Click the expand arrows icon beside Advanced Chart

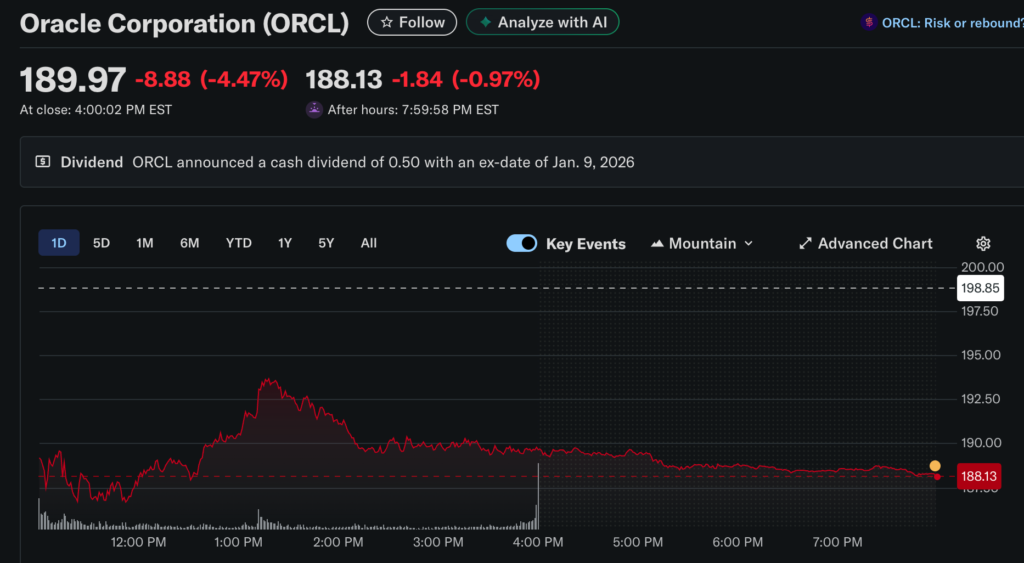[805, 244]
